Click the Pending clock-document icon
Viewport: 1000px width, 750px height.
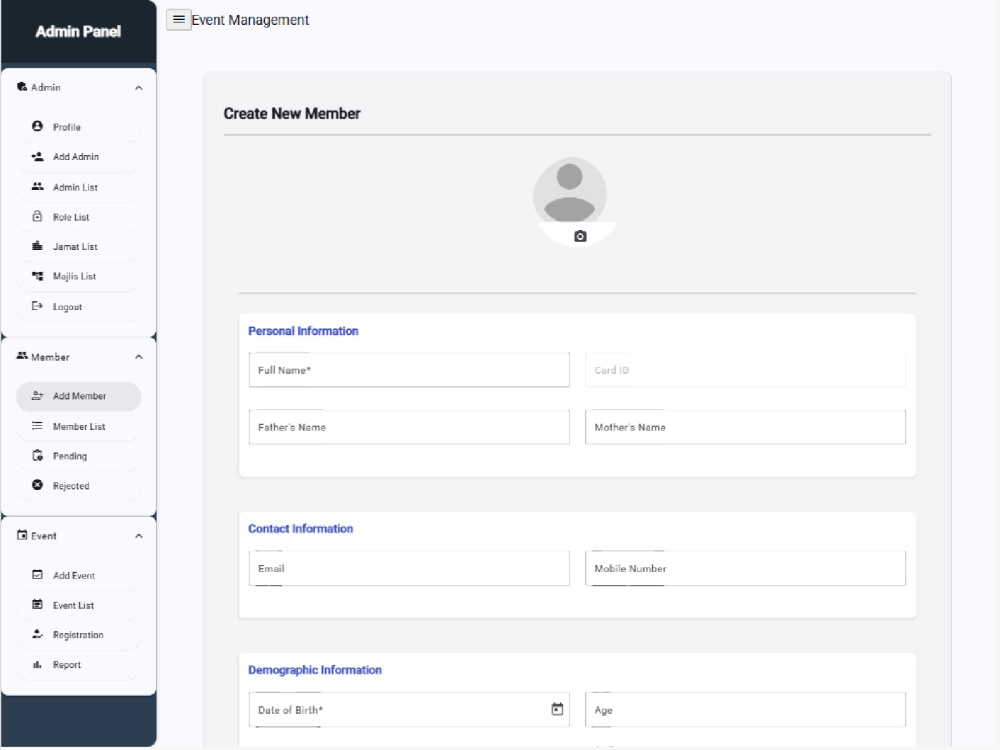tap(38, 455)
